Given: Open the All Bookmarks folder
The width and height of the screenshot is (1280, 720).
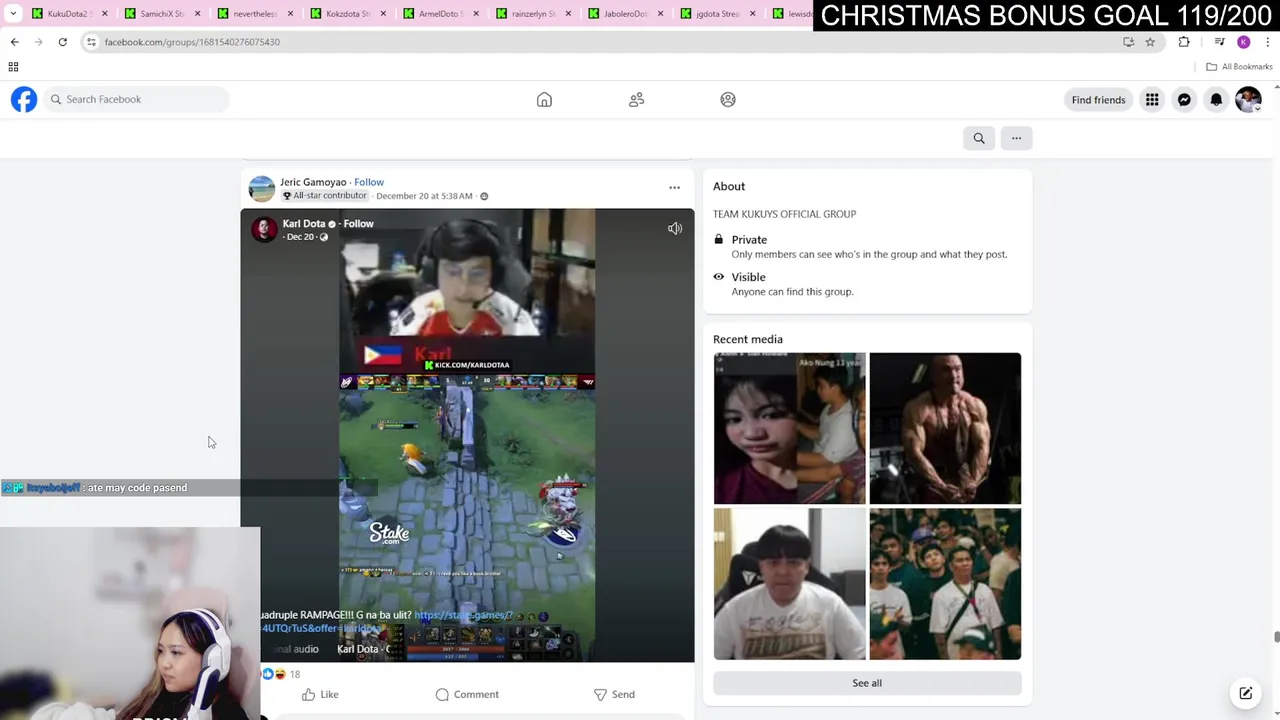Looking at the screenshot, I should 1239,67.
